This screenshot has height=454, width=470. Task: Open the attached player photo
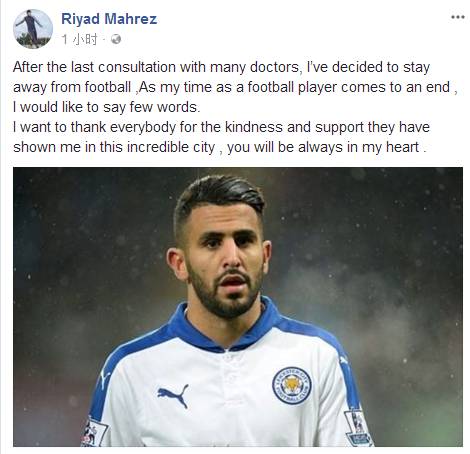[x=238, y=307]
